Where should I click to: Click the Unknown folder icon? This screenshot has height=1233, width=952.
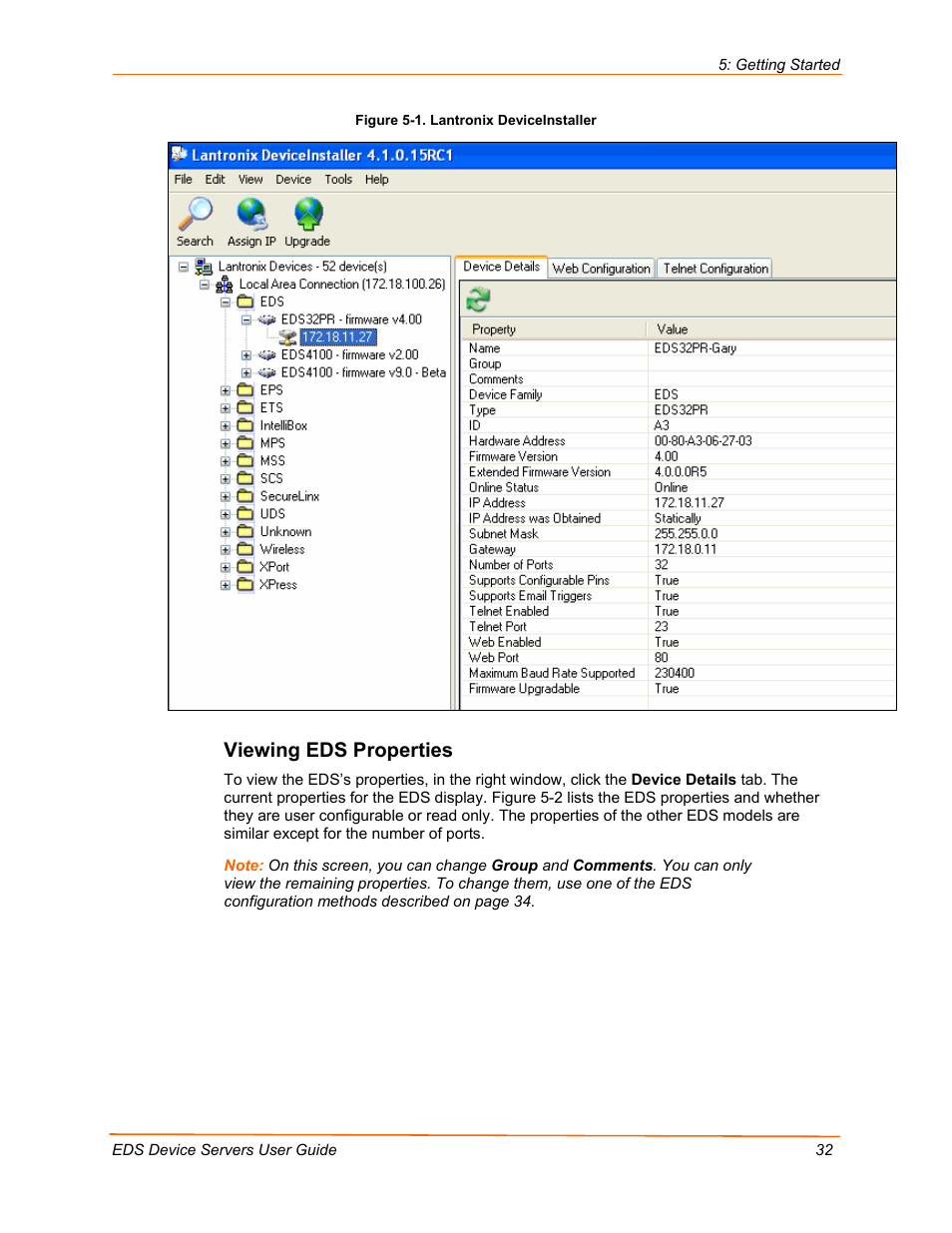coord(245,532)
